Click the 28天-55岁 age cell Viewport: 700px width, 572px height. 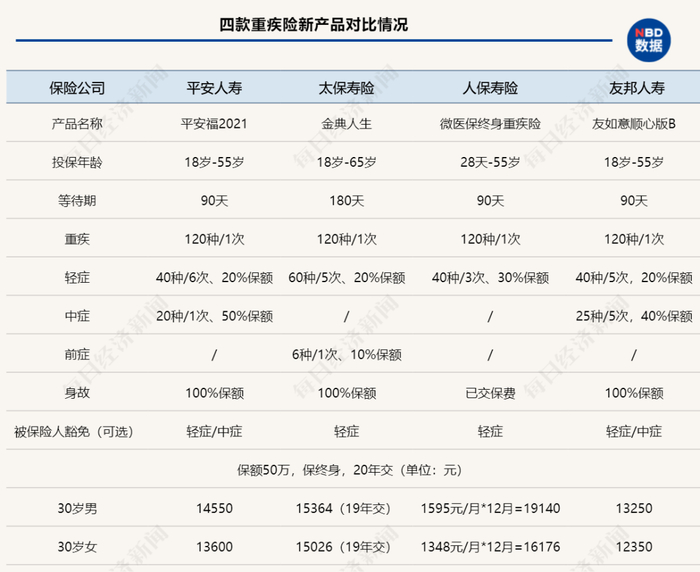pyautogui.click(x=490, y=162)
